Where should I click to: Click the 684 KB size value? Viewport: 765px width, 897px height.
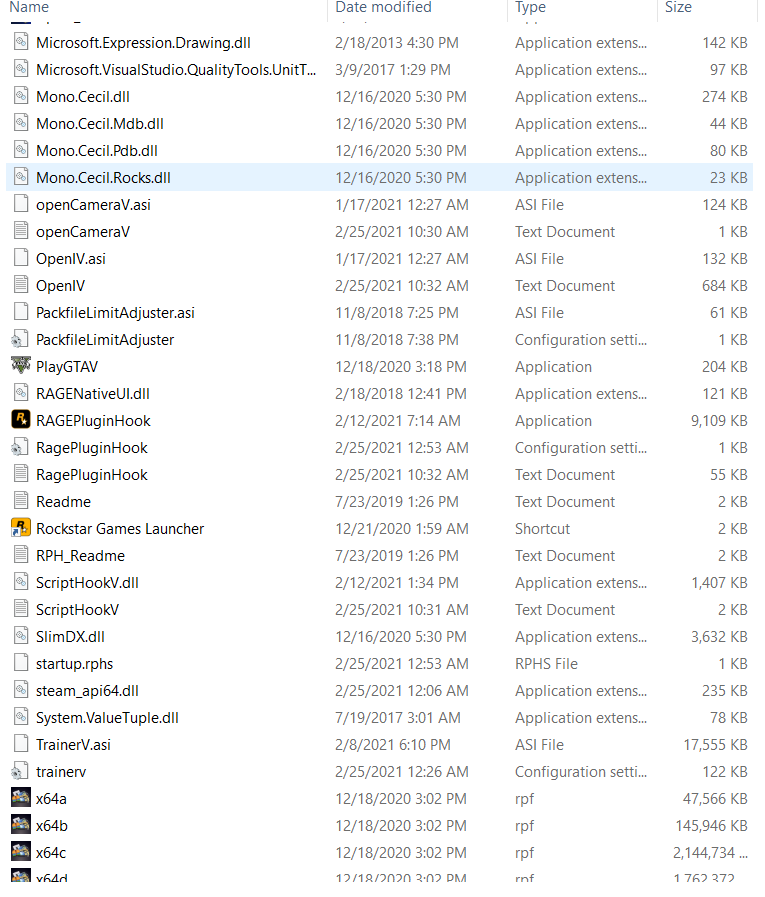click(724, 285)
